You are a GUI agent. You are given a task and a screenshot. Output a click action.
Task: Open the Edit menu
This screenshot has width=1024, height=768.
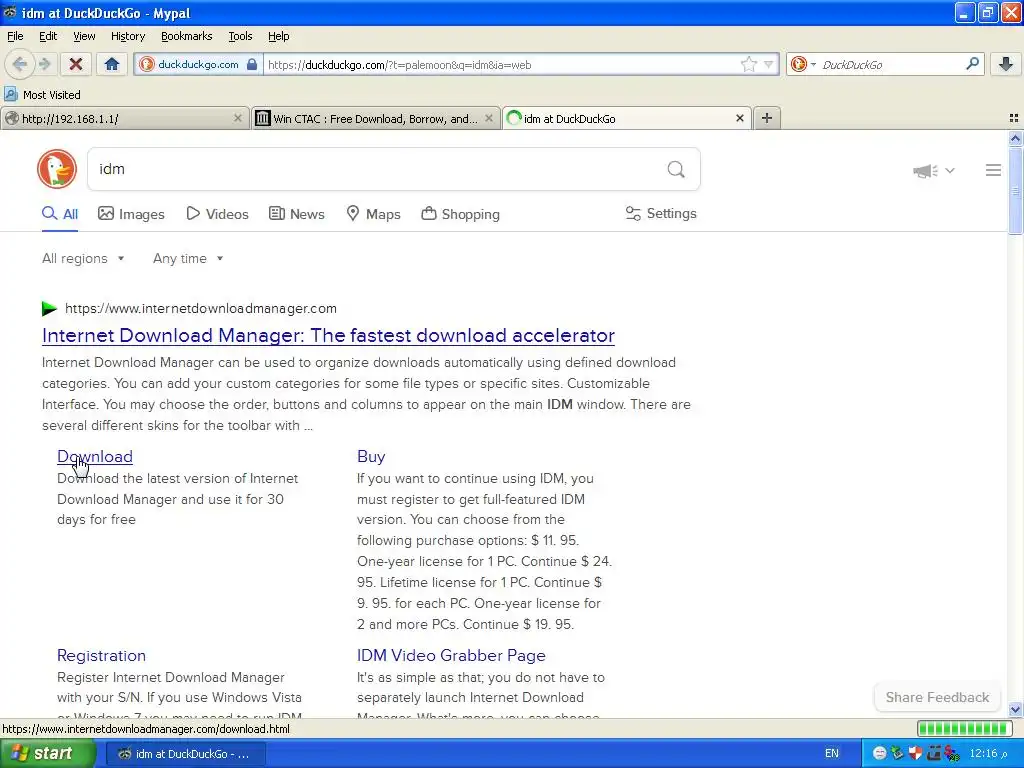(48, 36)
